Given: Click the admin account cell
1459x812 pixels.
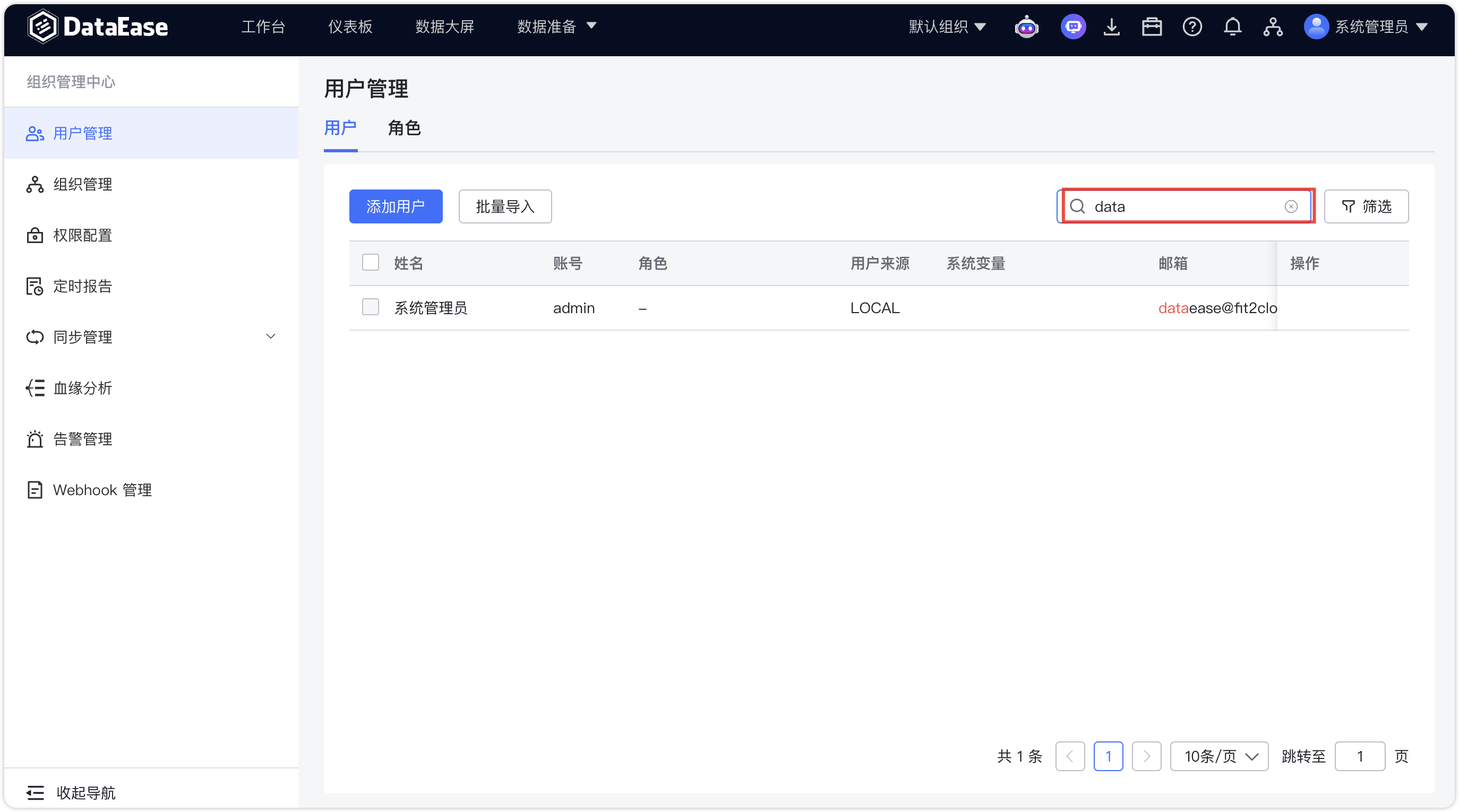Looking at the screenshot, I should 574,308.
